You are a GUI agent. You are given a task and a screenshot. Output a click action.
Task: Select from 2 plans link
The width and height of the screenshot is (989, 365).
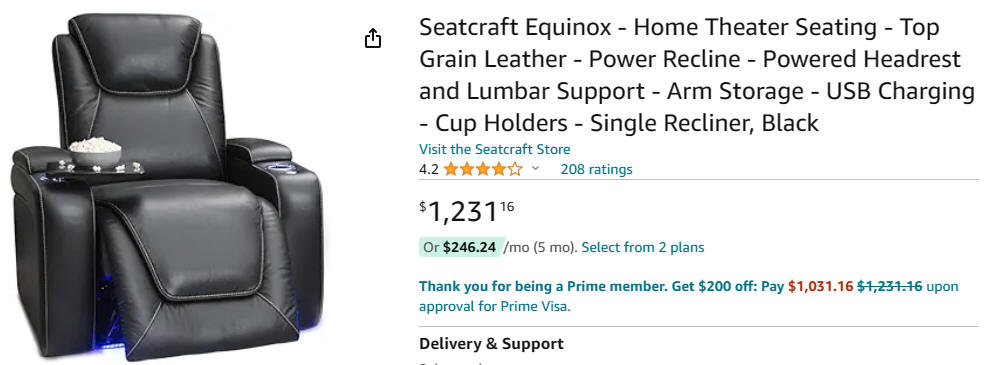click(643, 247)
